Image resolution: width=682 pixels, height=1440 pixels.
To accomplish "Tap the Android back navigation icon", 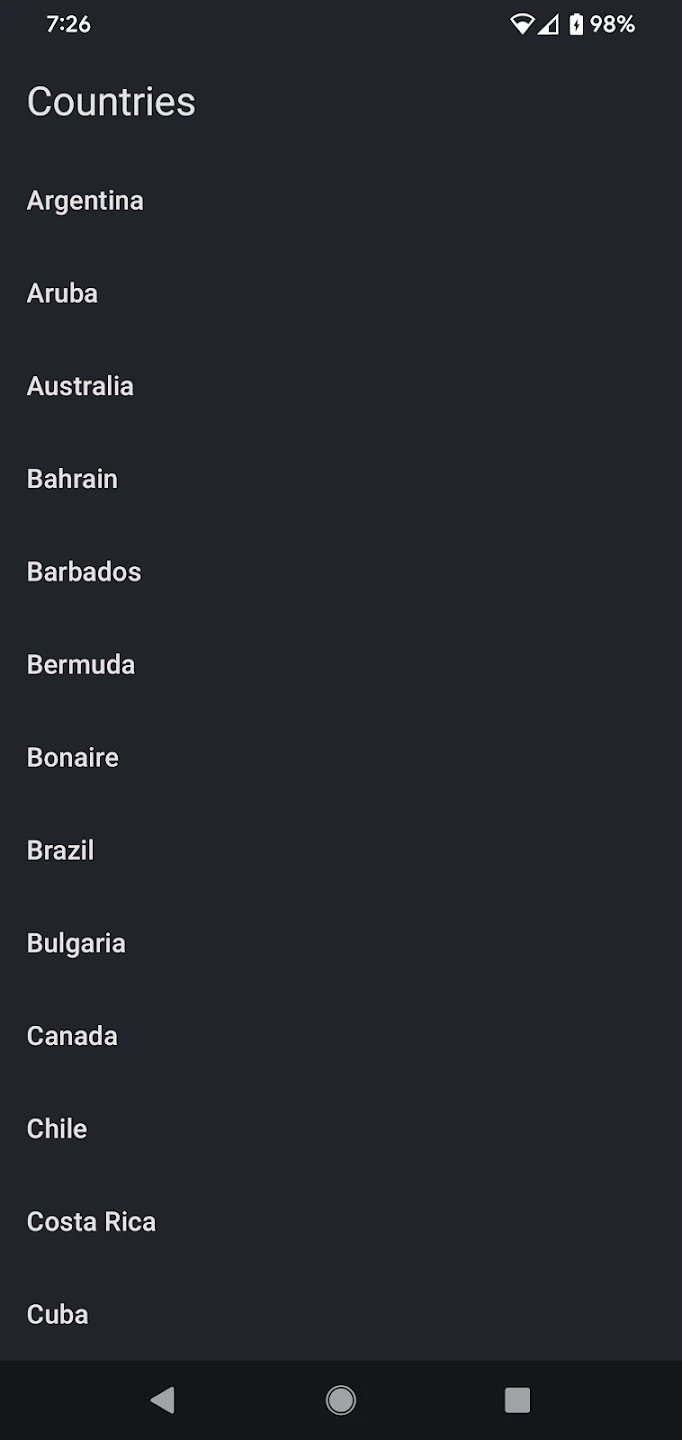I will (163, 1400).
